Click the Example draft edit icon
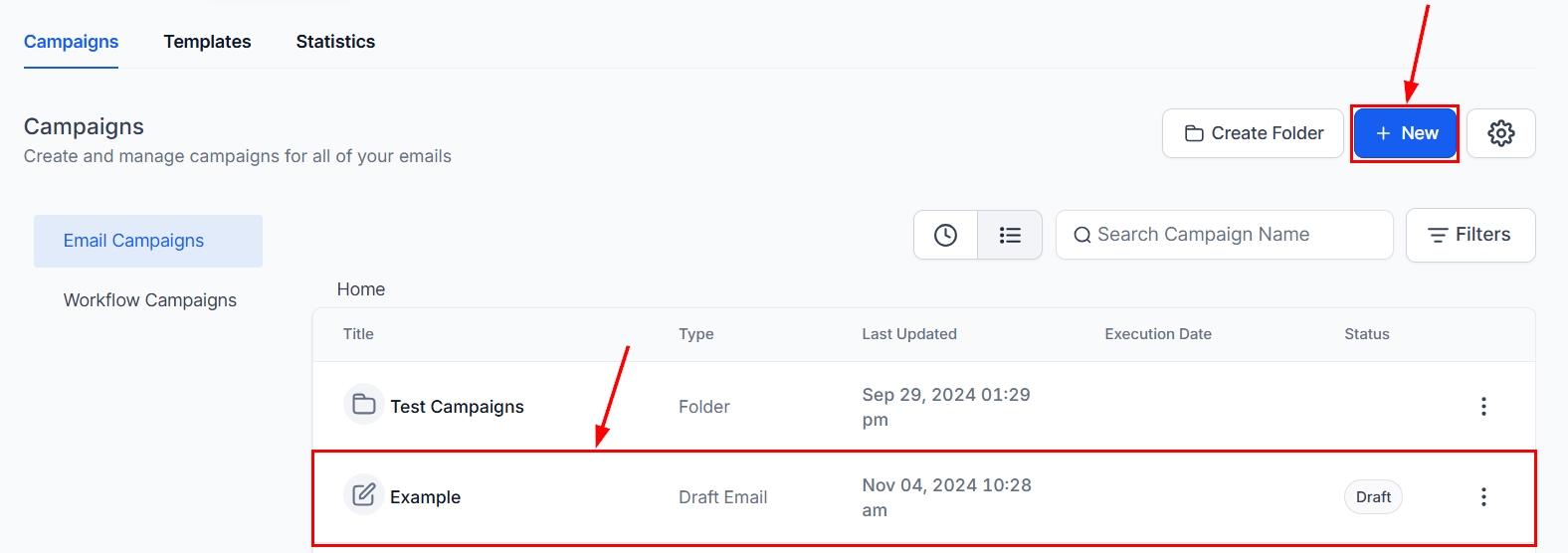 [x=364, y=494]
